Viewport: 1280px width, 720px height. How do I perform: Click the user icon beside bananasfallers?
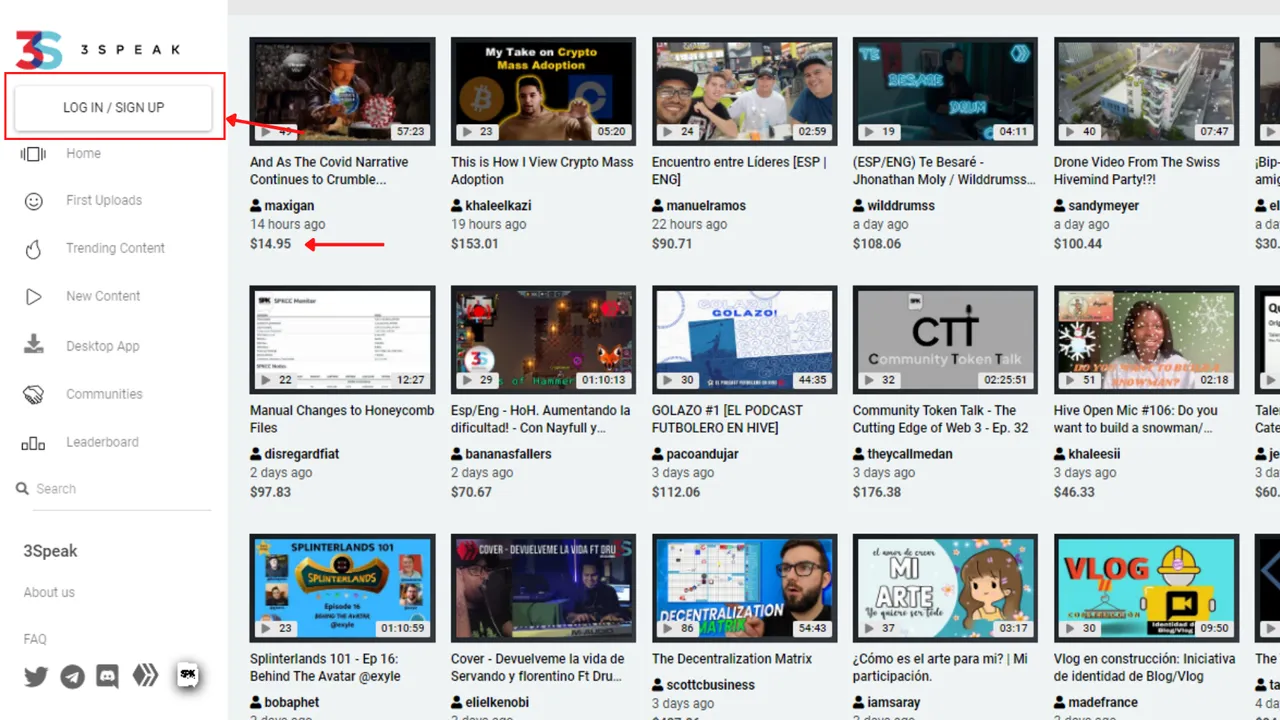click(x=457, y=454)
